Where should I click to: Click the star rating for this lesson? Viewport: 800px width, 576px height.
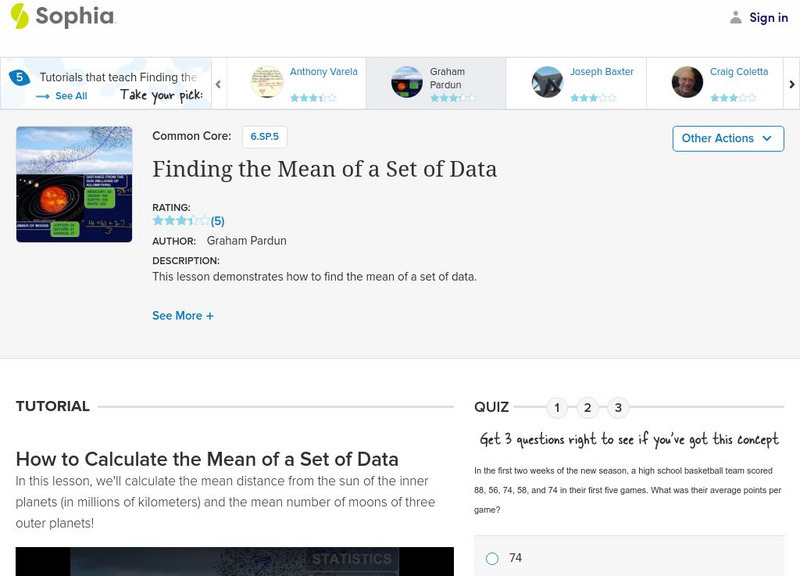[181, 221]
